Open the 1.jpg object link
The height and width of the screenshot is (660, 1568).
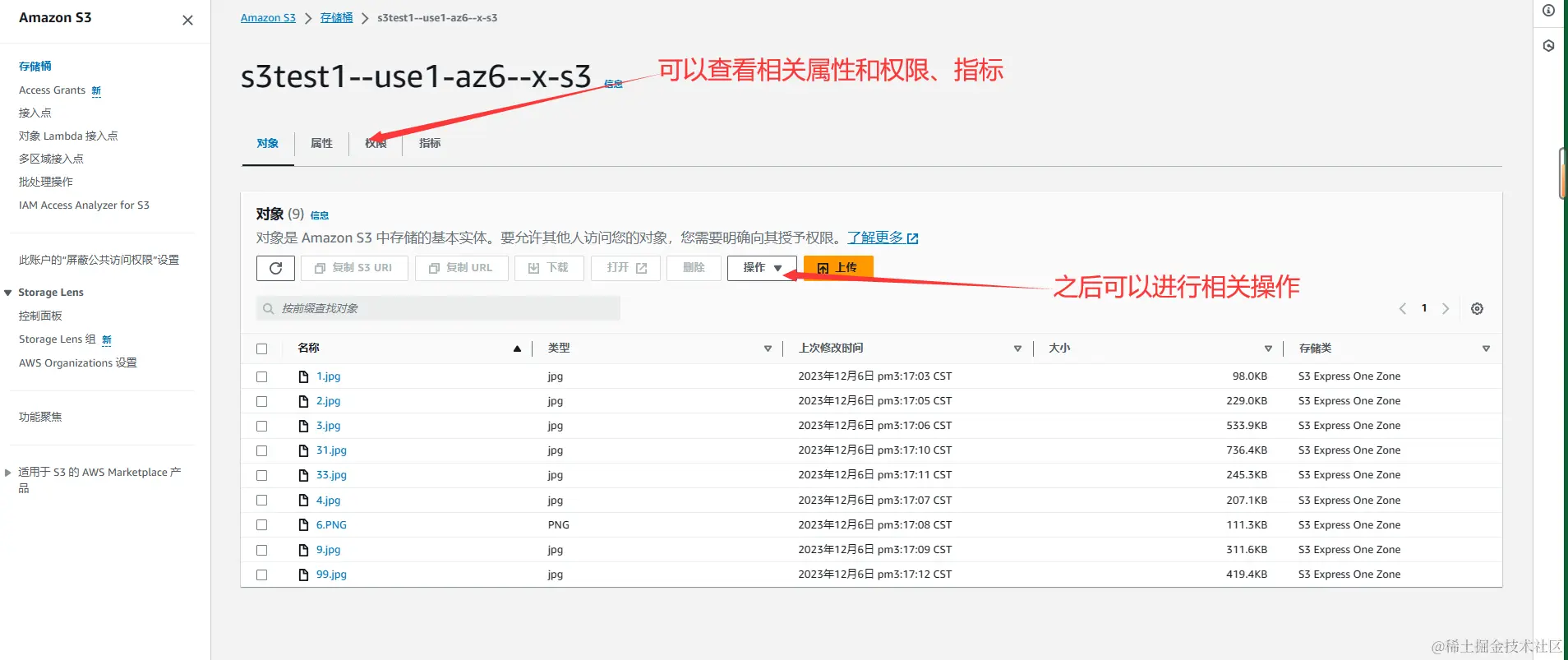coord(328,376)
